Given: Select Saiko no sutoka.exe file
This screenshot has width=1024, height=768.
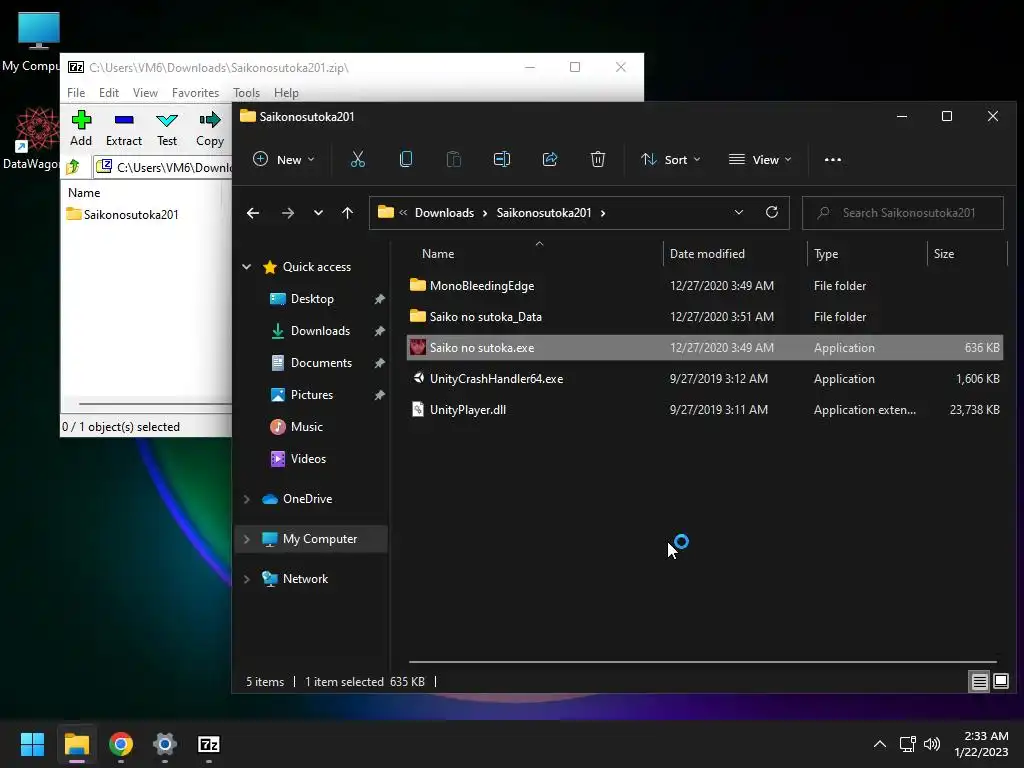Looking at the screenshot, I should coord(705,347).
